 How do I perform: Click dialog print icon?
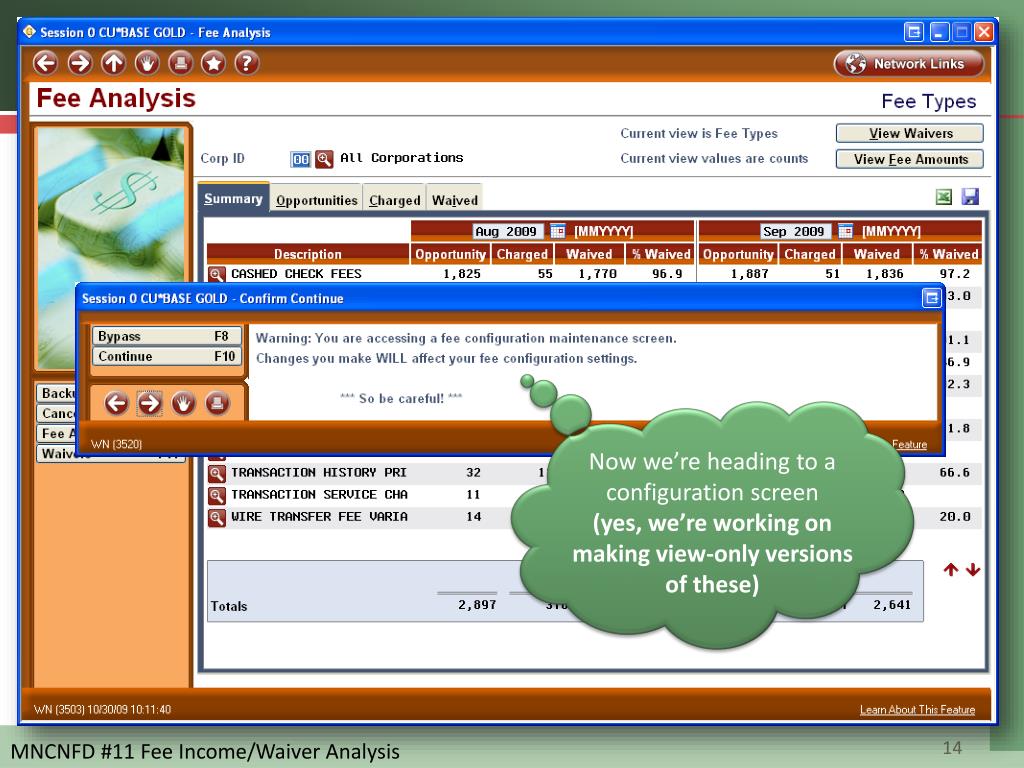click(217, 404)
